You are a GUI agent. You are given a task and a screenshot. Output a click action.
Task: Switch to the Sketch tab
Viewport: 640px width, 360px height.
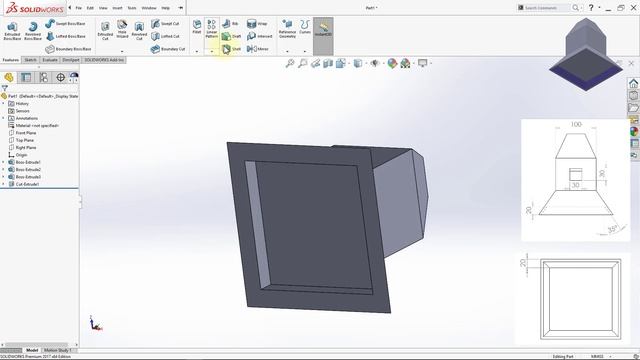(30, 60)
